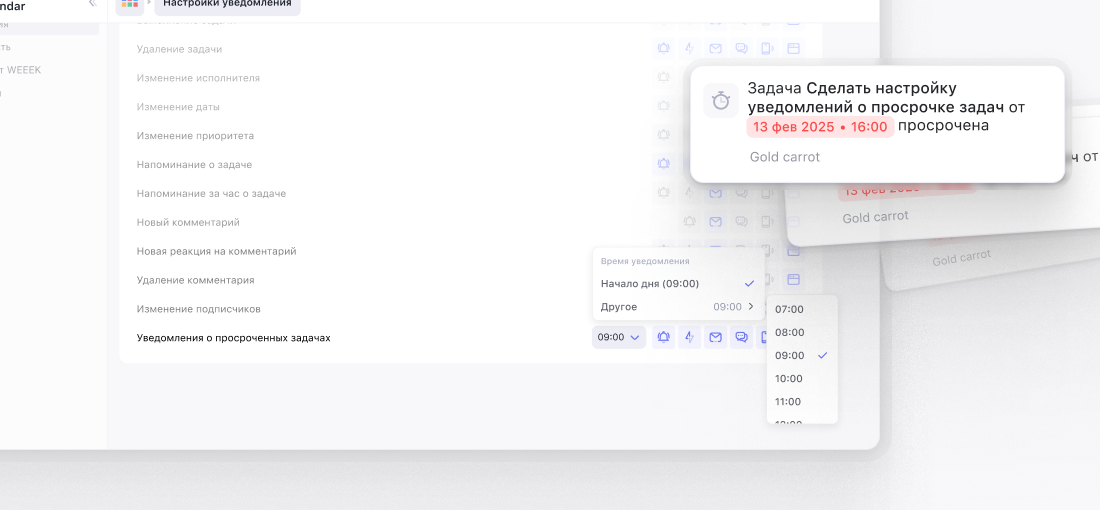Toggle lightning channel for Удаление задачи
Viewport: 1100px width, 510px height.
tap(690, 48)
